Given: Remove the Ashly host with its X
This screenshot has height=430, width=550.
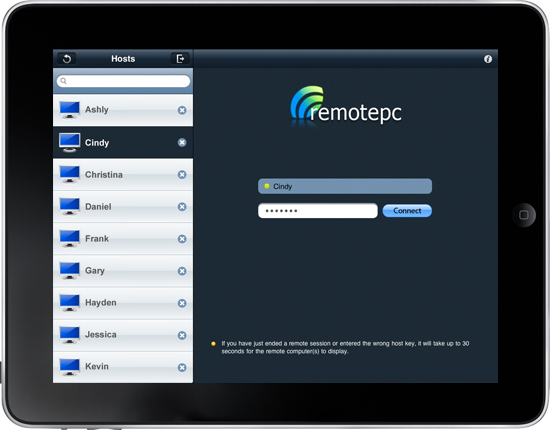Looking at the screenshot, I should 182,110.
